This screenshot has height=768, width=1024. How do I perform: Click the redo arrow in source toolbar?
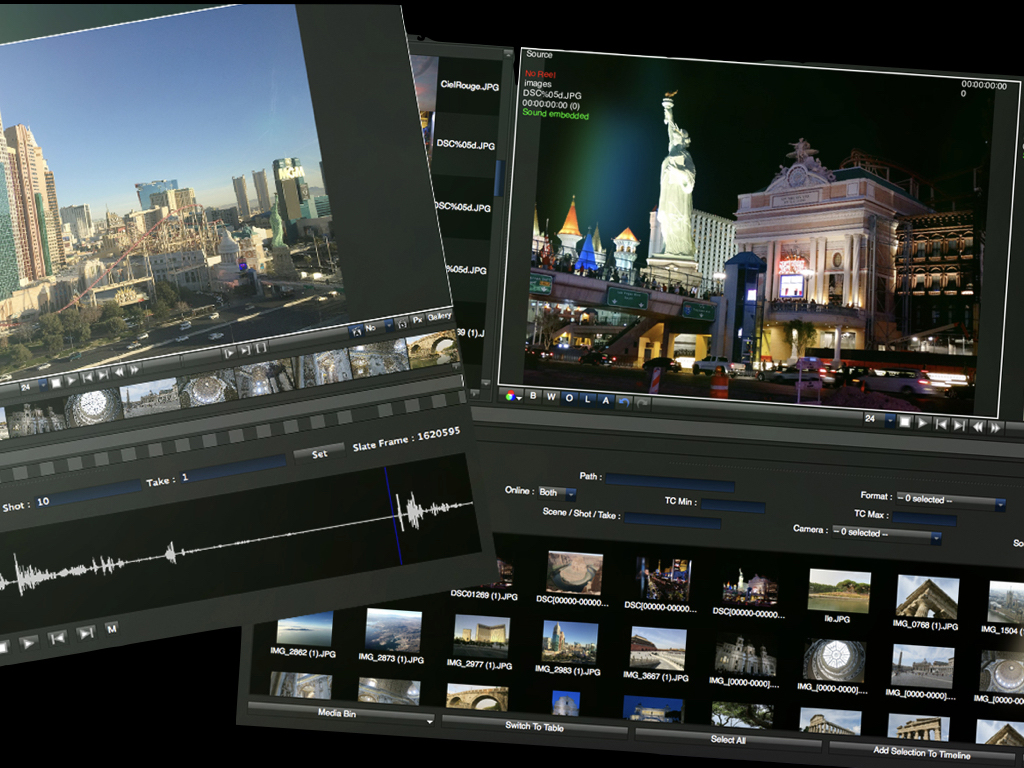click(642, 403)
